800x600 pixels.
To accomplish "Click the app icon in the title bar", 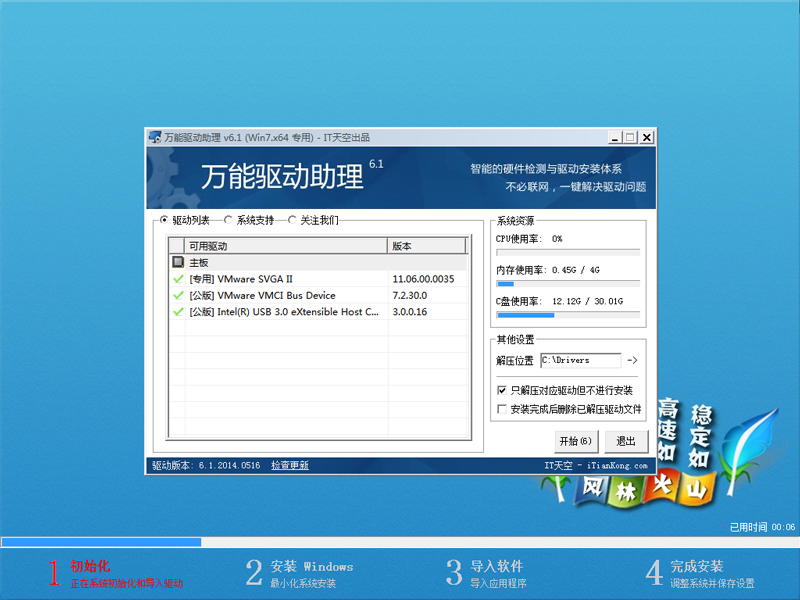I will tap(155, 137).
